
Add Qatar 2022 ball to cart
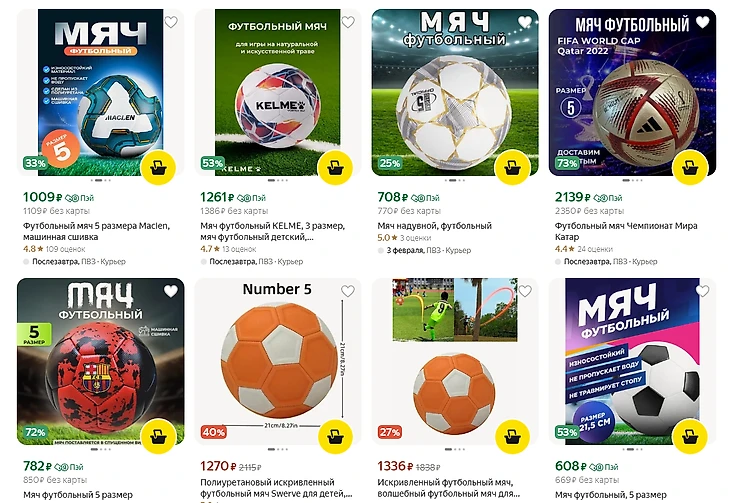(x=690, y=168)
